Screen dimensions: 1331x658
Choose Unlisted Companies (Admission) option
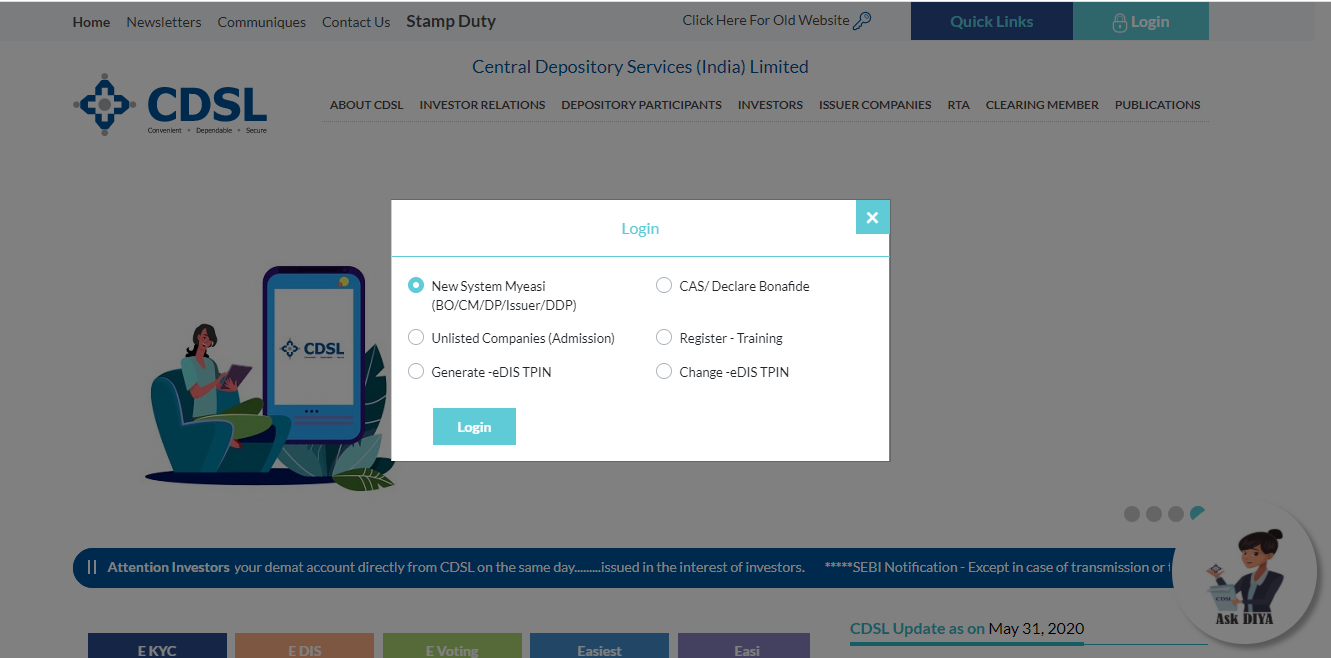pyautogui.click(x=416, y=337)
